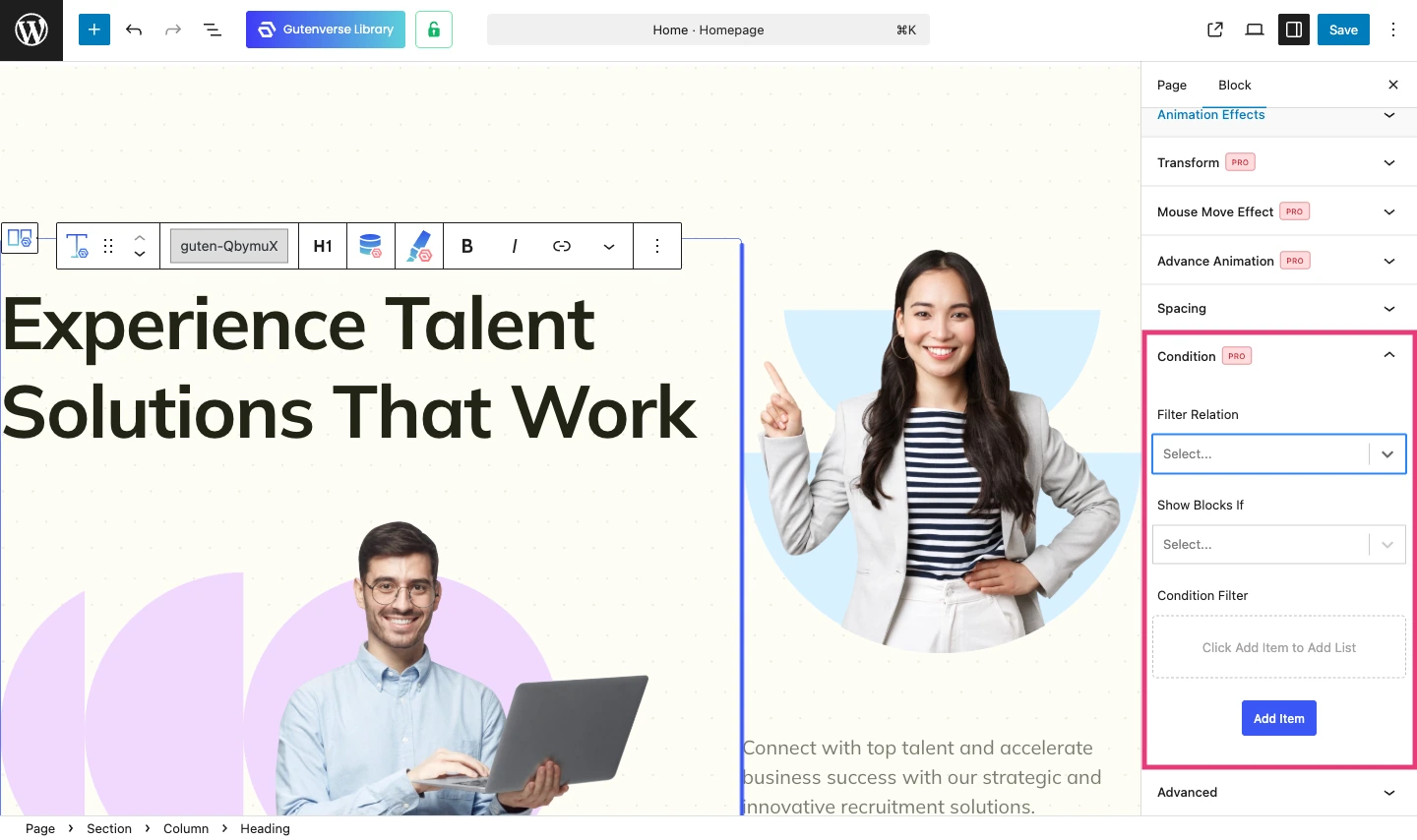Open the page in new tab icon

click(1215, 30)
